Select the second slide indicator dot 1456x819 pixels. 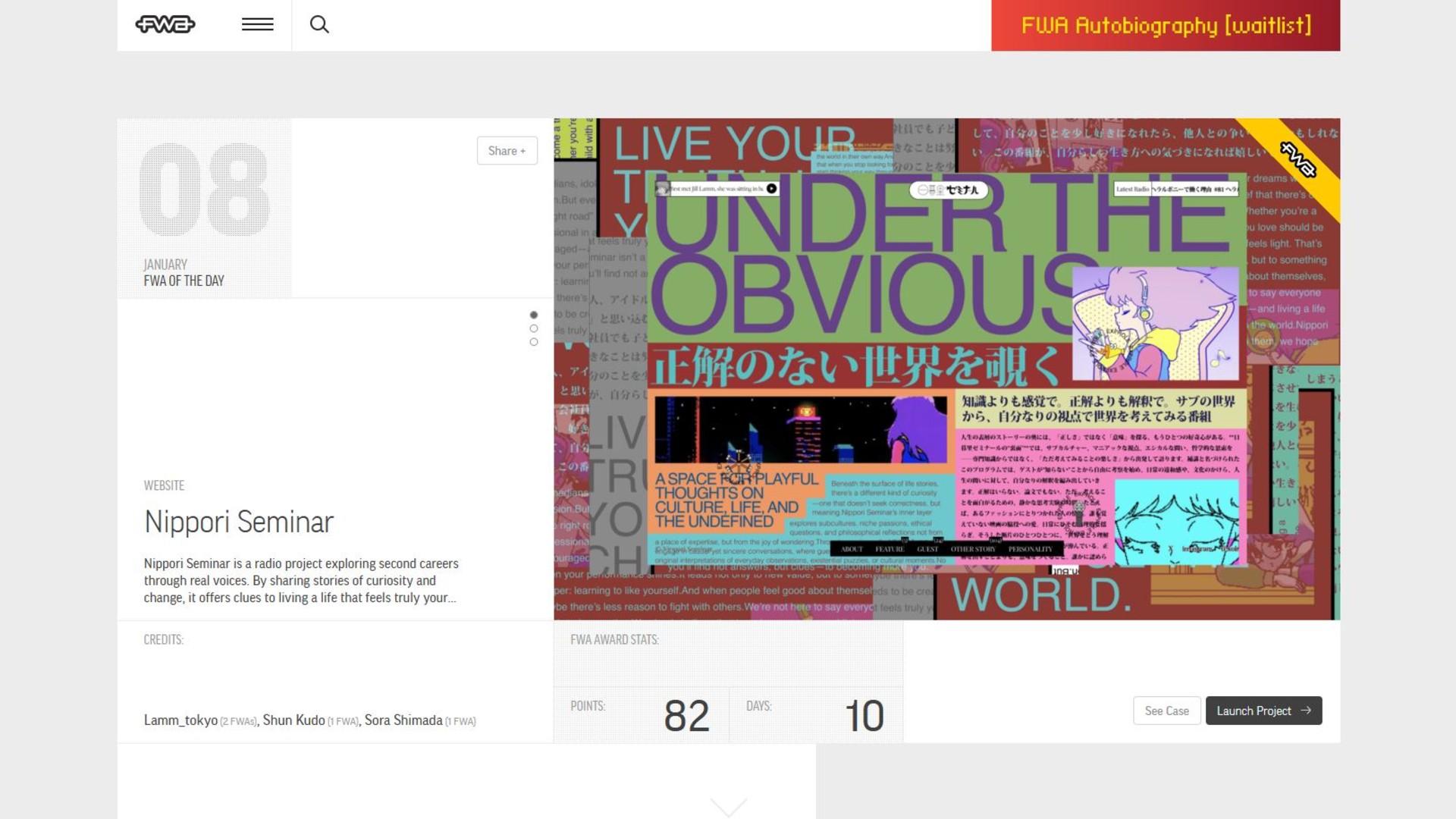[534, 328]
